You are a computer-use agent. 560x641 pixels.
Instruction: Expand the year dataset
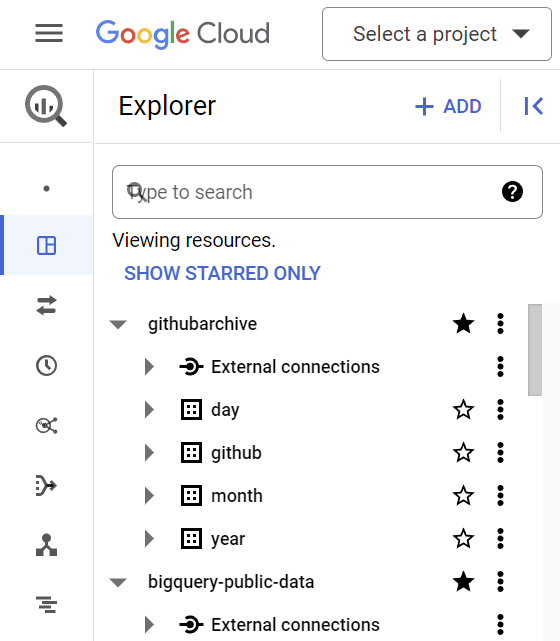tap(149, 539)
